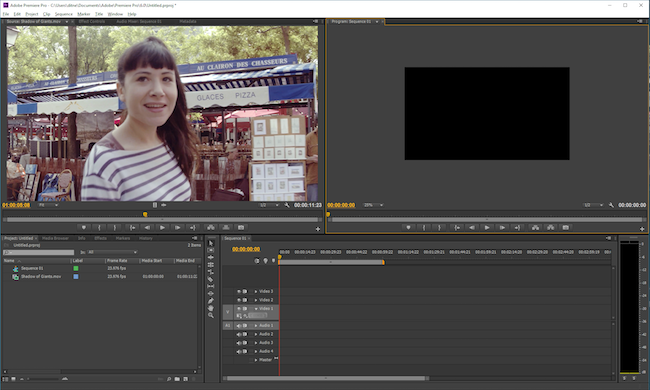Mute Audio 3 track output speaker
The image size is (650, 390).
pos(239,343)
